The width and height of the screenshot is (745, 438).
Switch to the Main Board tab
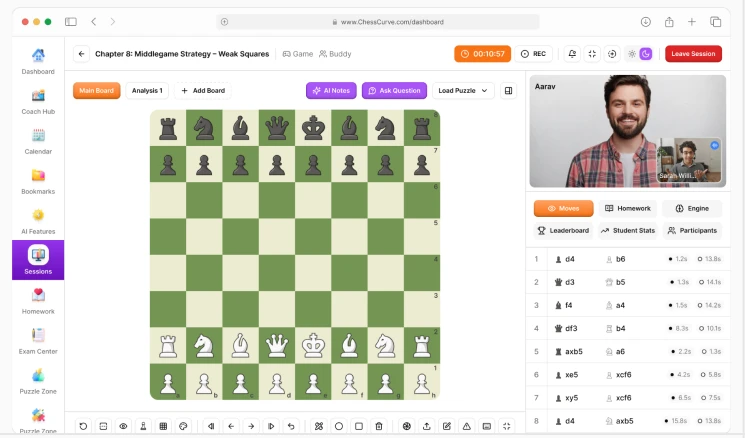pos(96,90)
